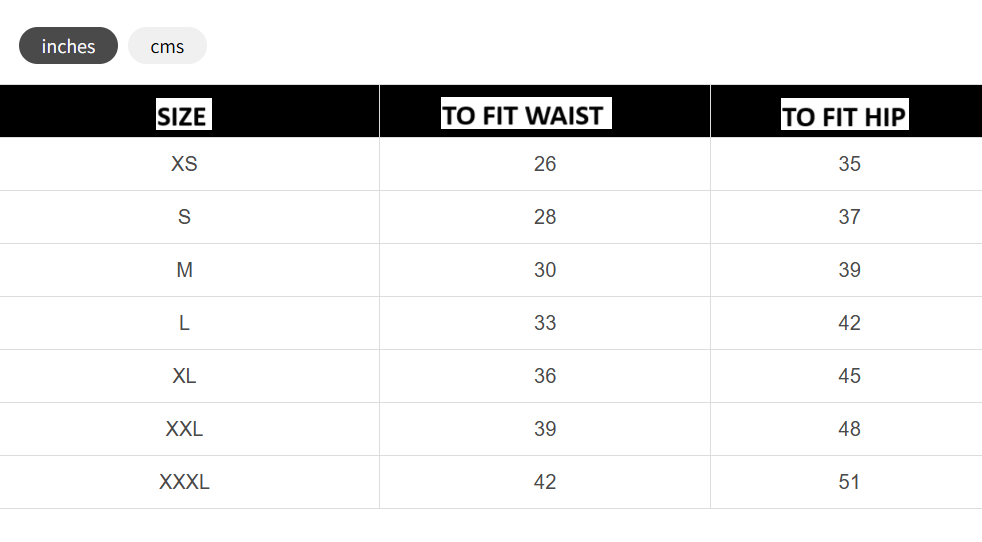Click waist value 30 for M
The height and width of the screenshot is (542, 982).
[545, 270]
